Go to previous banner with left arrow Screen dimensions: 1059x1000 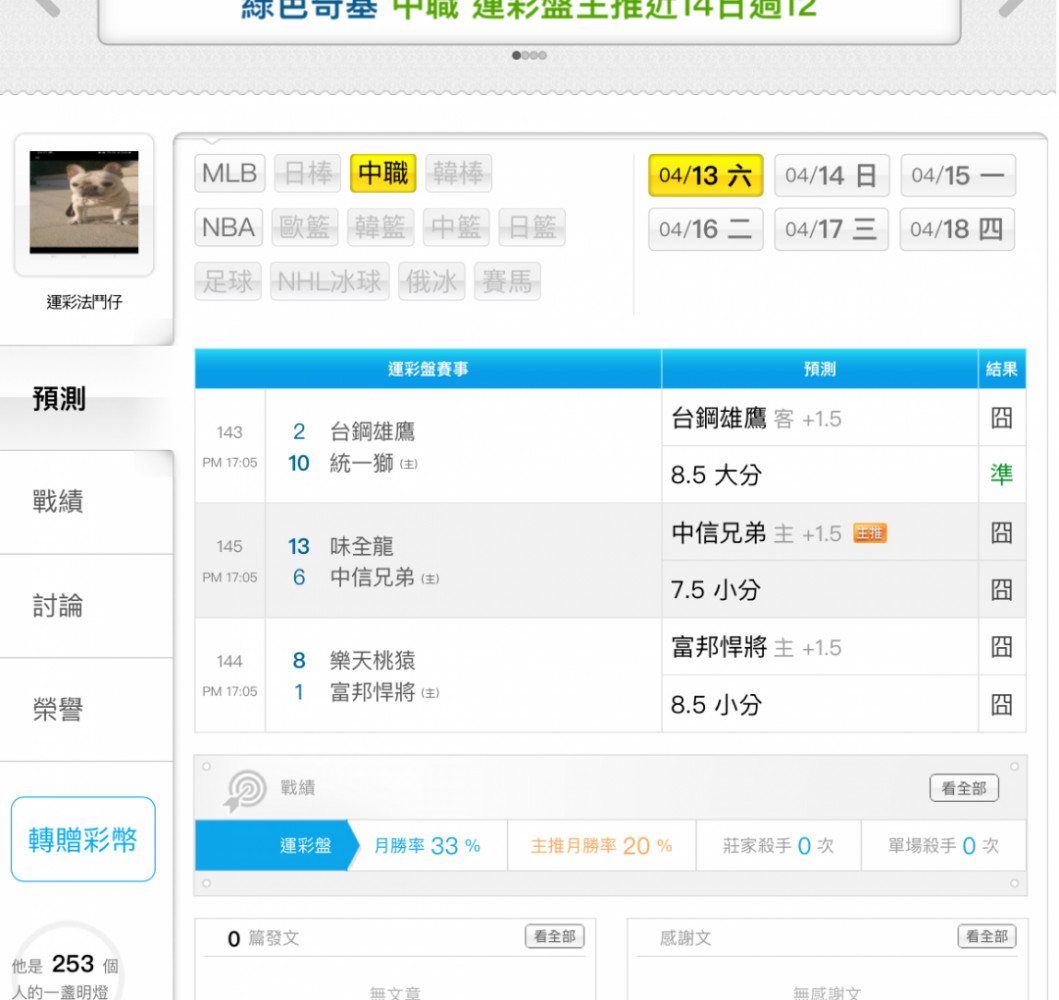pyautogui.click(x=47, y=7)
